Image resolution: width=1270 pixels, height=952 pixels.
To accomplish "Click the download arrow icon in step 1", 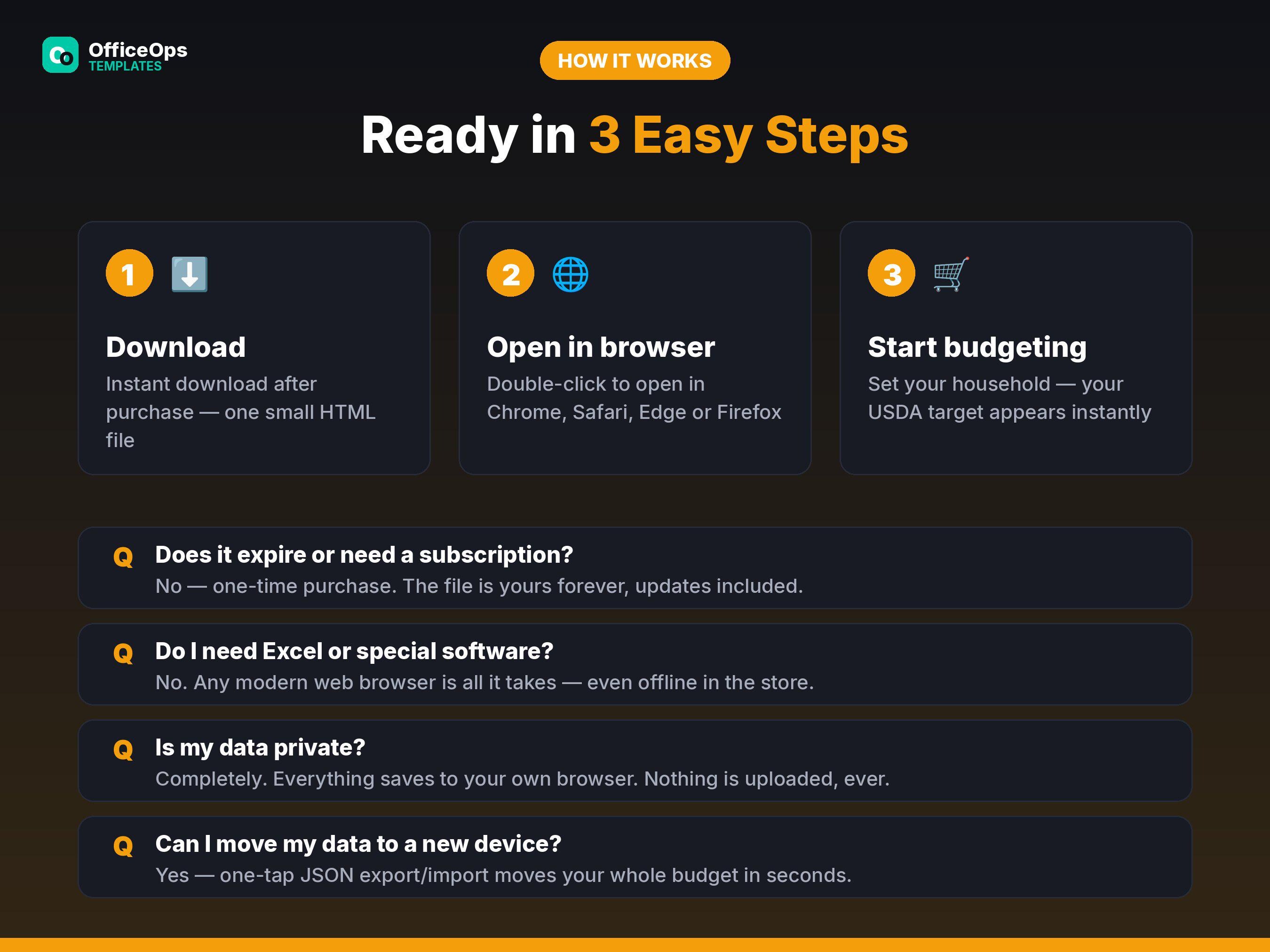I will pyautogui.click(x=190, y=274).
